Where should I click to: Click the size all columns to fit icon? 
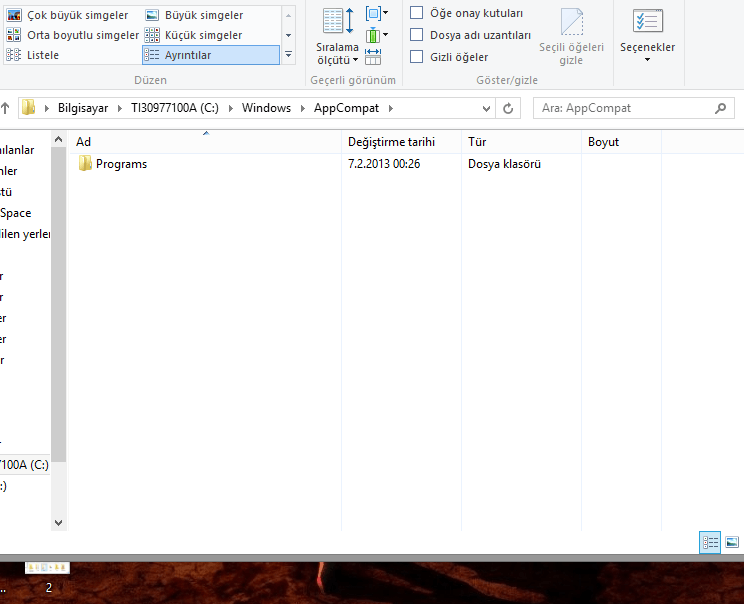tap(374, 57)
